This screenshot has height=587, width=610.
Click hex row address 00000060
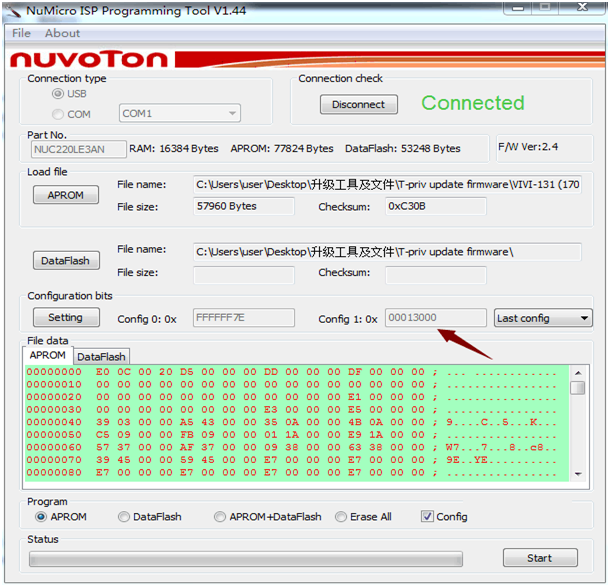point(54,447)
